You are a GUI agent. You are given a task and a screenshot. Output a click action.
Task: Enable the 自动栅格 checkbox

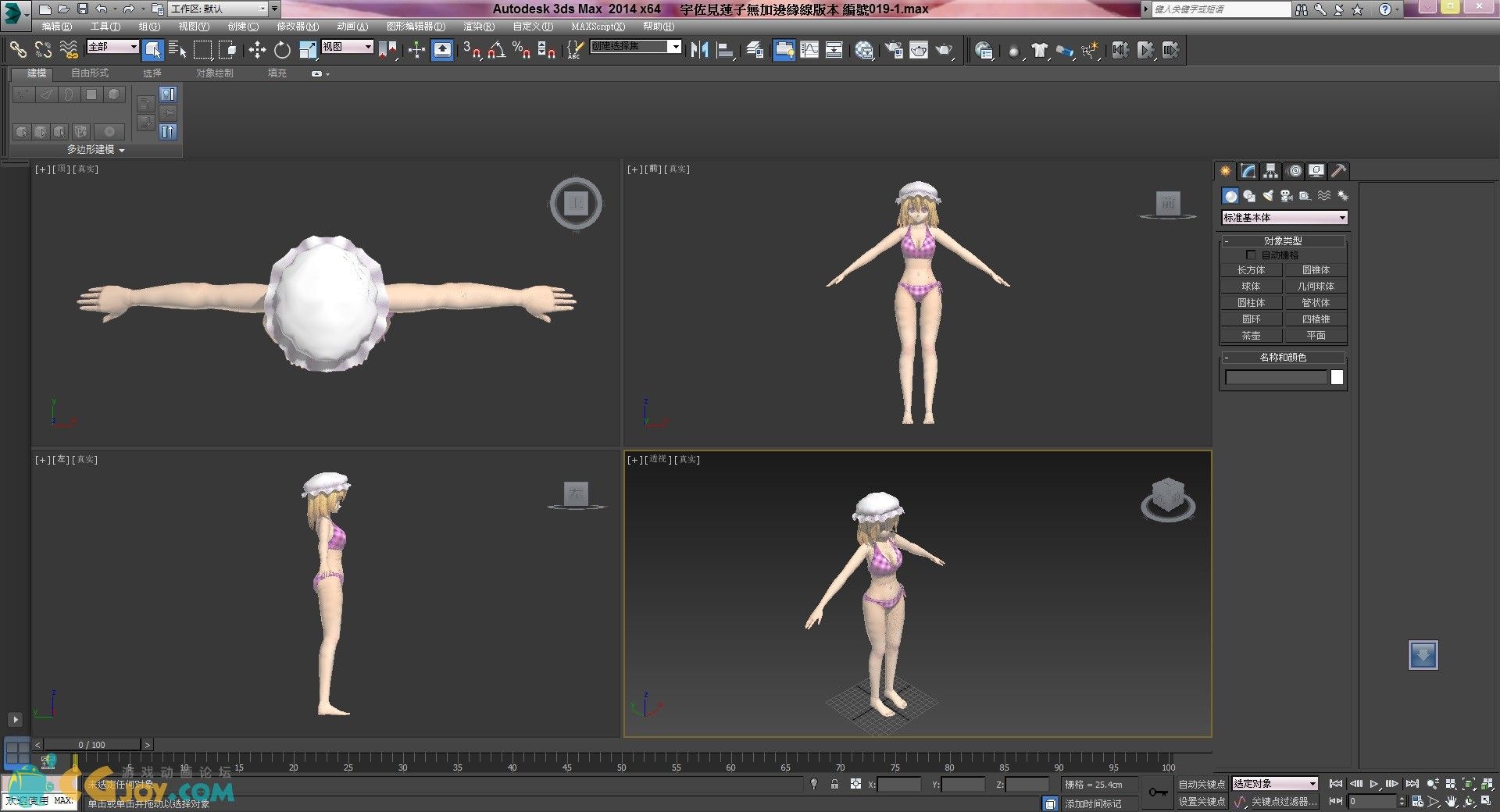[x=1251, y=255]
